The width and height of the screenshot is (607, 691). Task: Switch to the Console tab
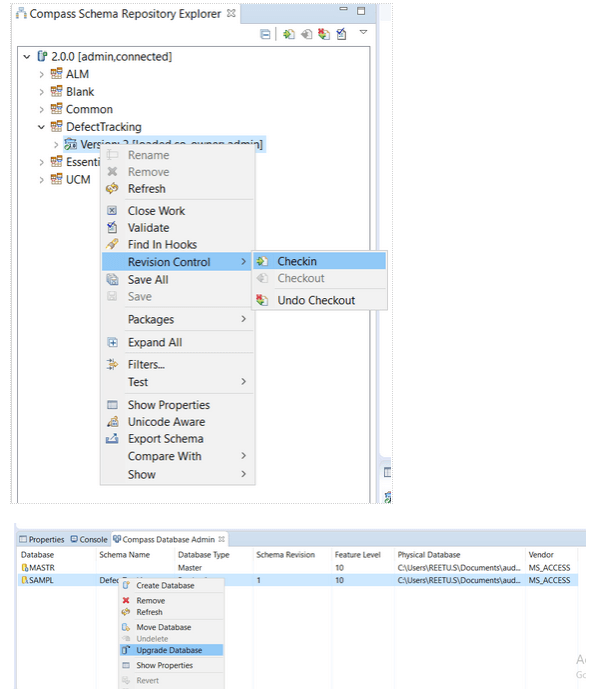click(89, 539)
